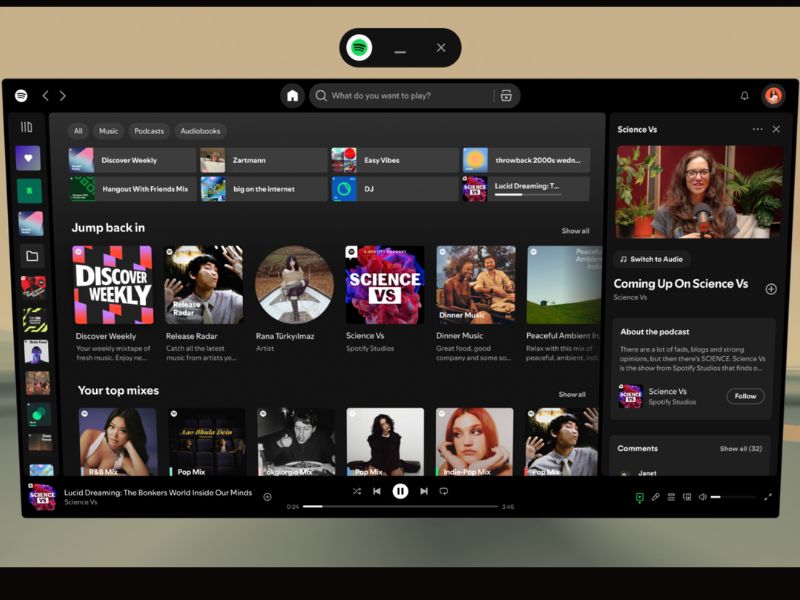Click the 'Lucid Dreaming' now playing title

point(158,492)
